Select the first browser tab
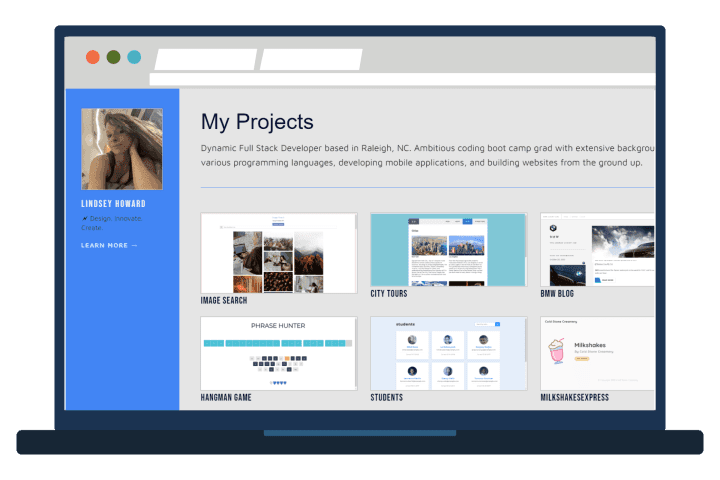Viewport: 720px width, 480px height. pos(206,59)
